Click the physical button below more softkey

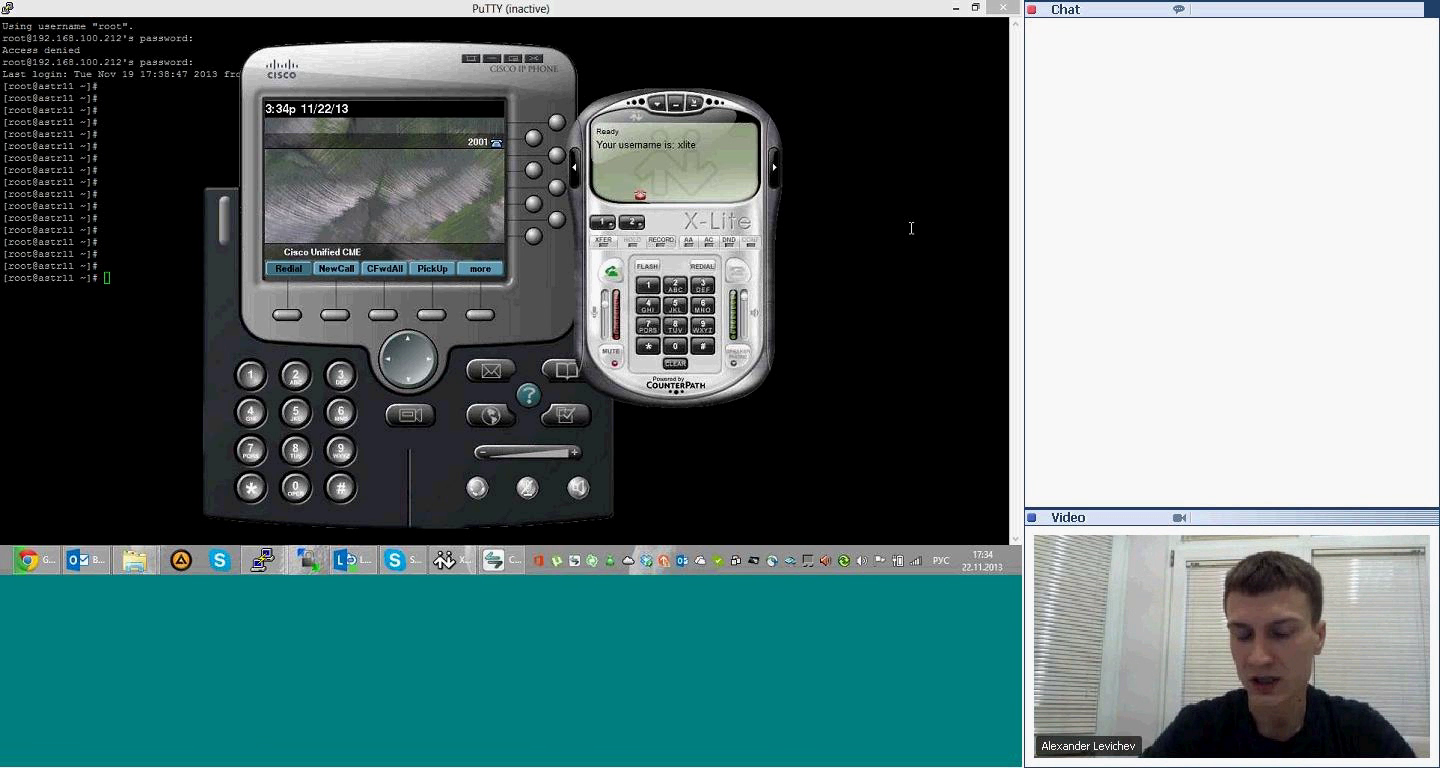(480, 315)
